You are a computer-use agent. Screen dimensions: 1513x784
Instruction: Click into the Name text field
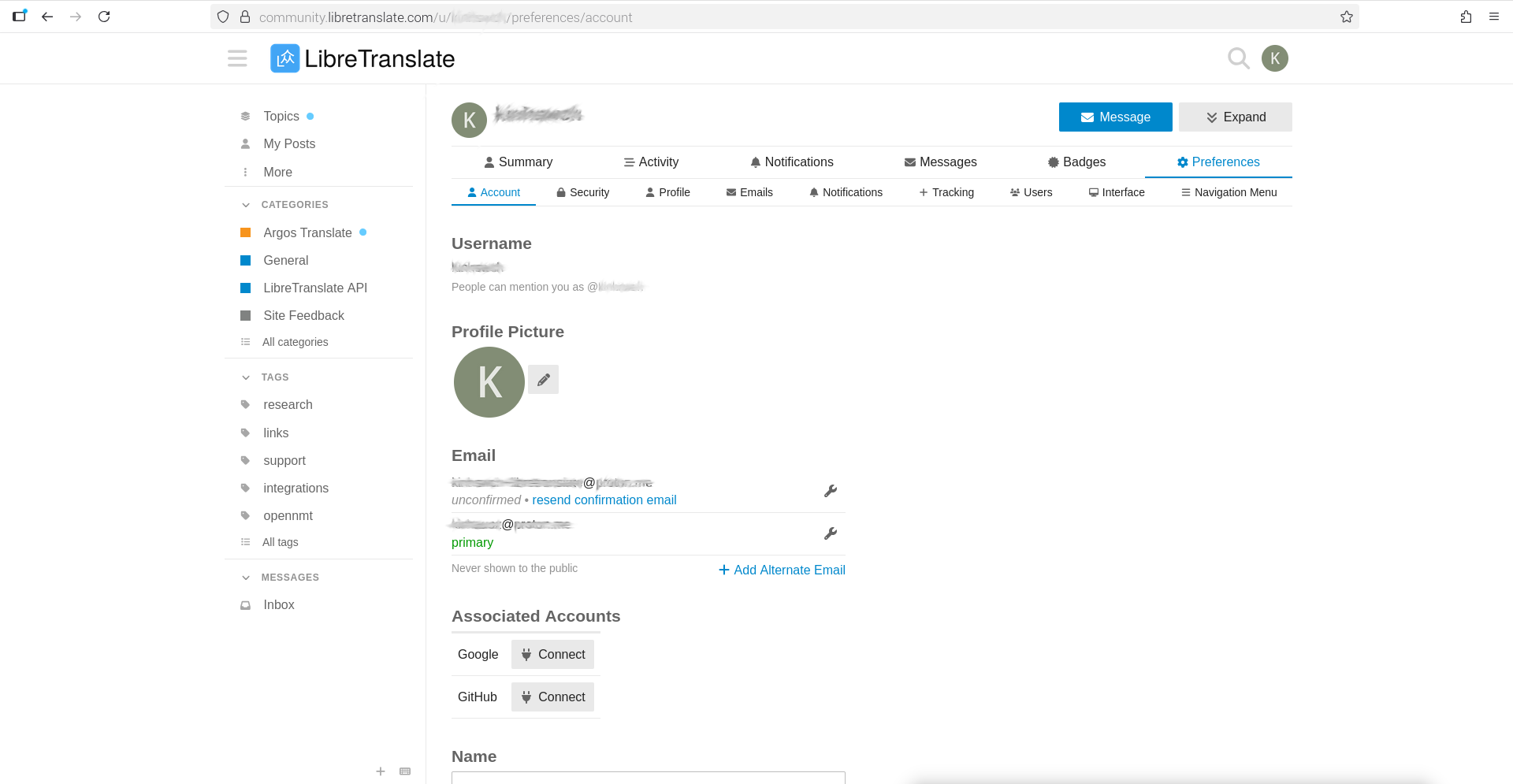tap(648, 778)
